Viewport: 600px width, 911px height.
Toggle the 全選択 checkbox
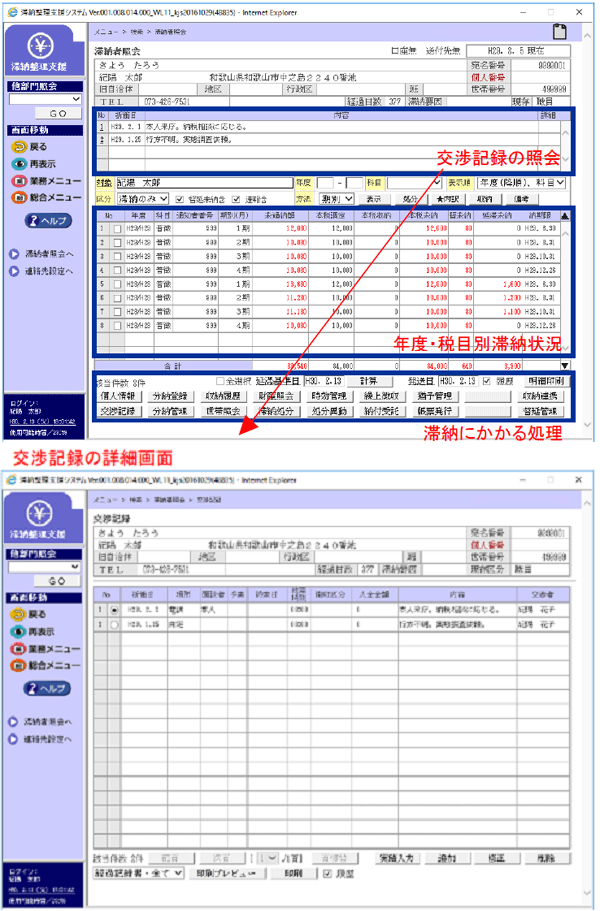pos(221,382)
